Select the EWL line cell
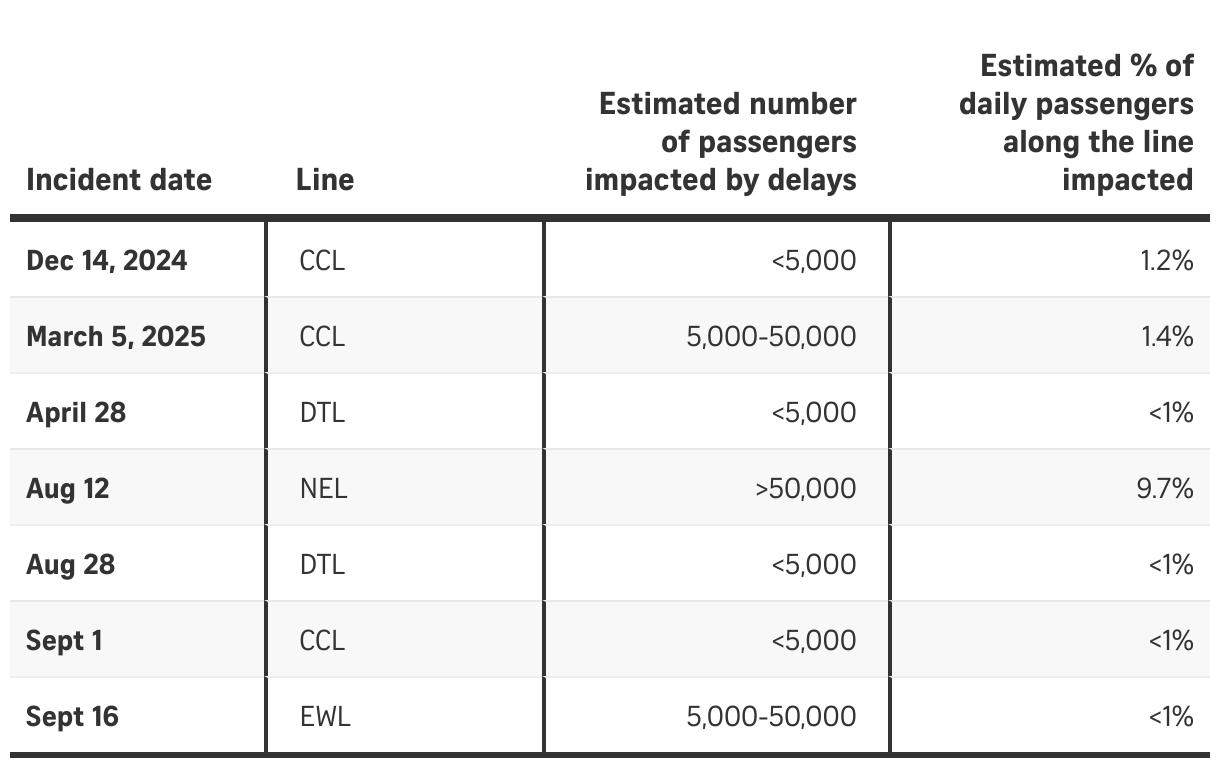 coord(325,717)
